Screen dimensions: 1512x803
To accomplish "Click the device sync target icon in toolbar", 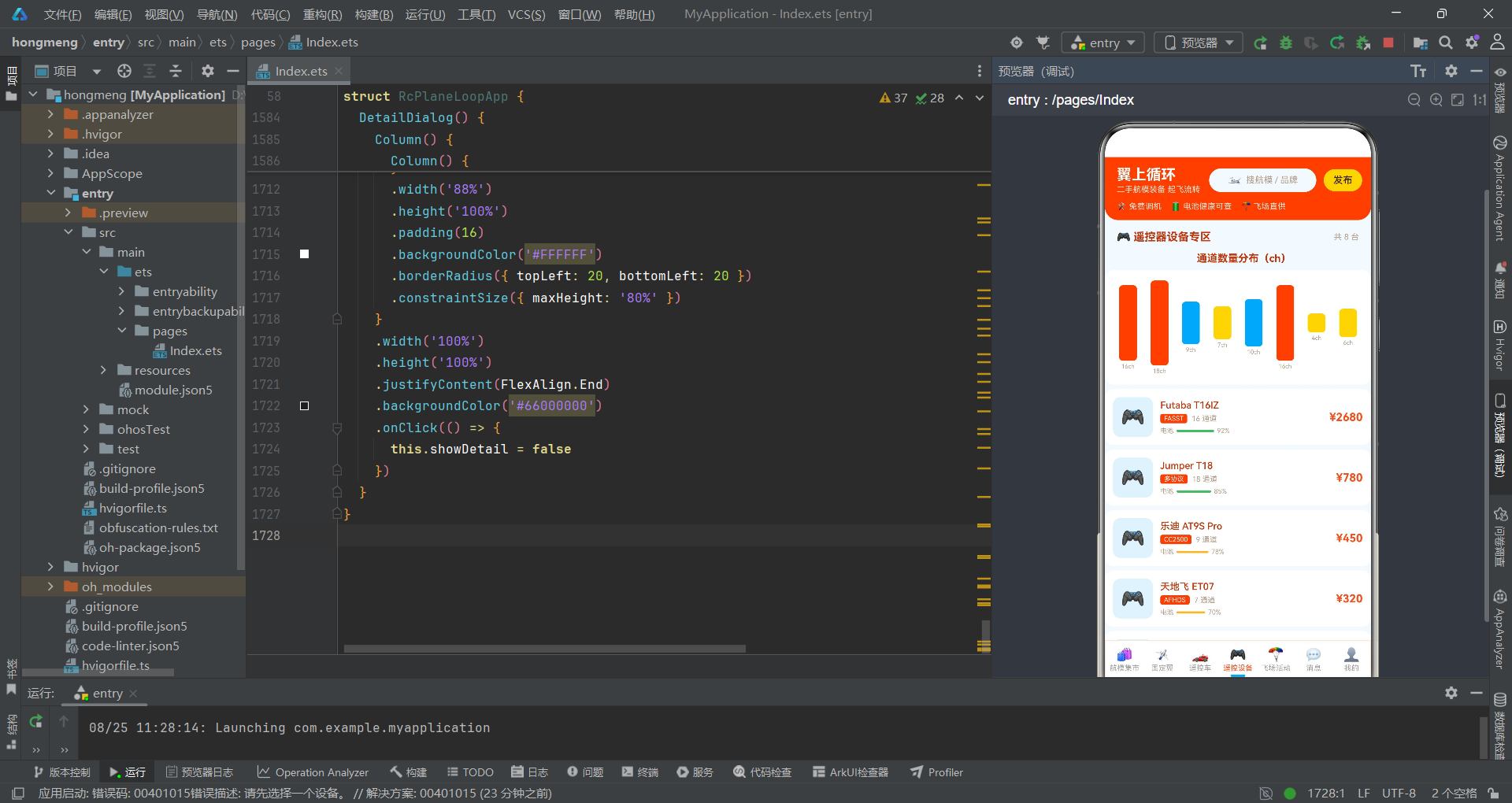I will [x=1017, y=43].
